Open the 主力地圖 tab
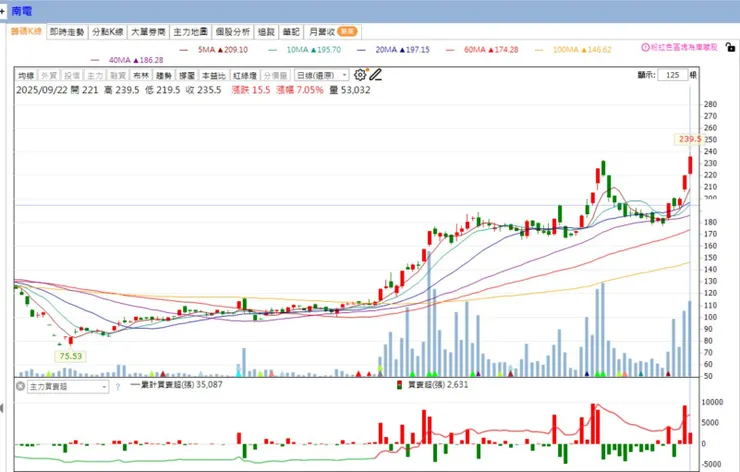Screen dimensions: 740x472 [x=191, y=32]
